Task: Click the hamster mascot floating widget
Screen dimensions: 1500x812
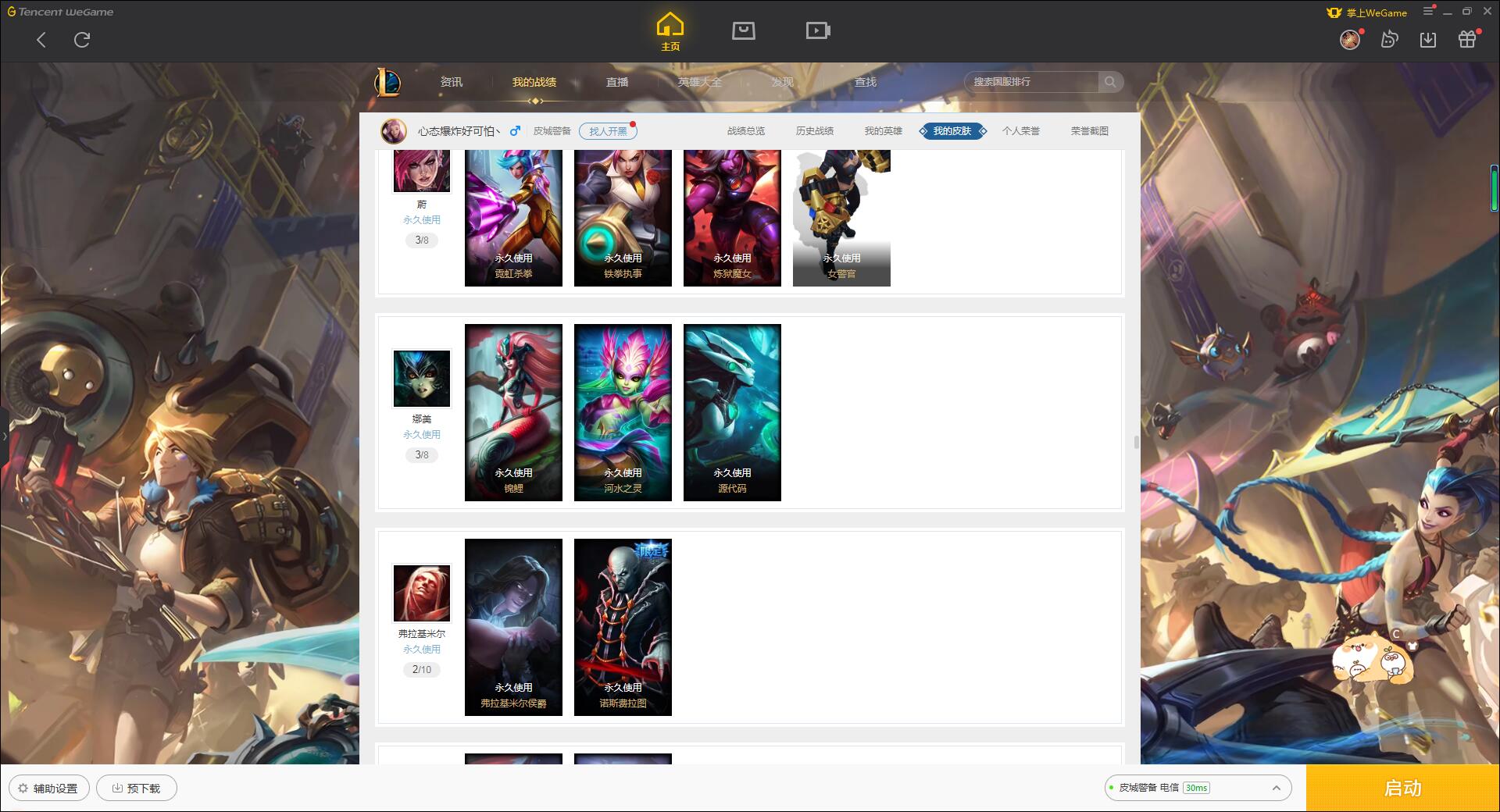Action: (1372, 660)
